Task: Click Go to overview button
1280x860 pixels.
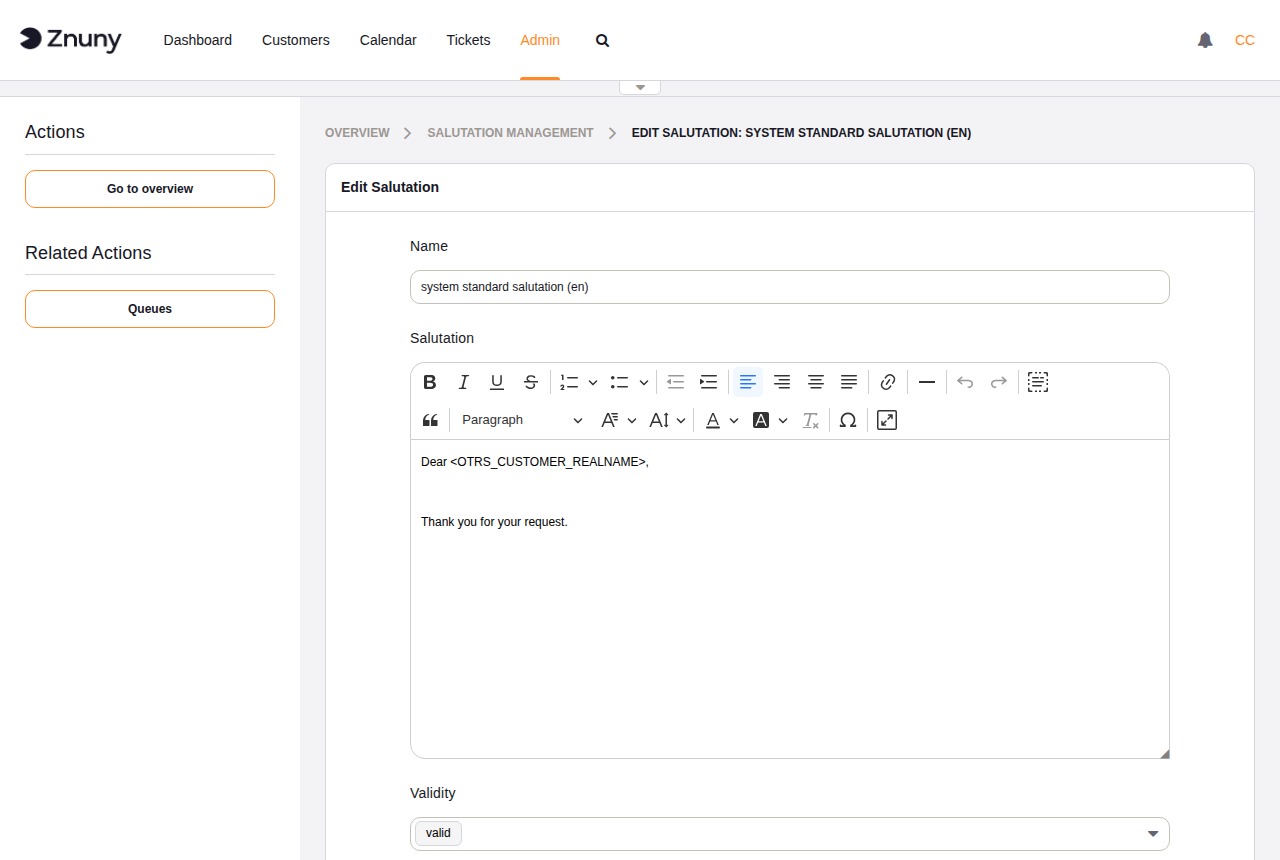Action: click(150, 189)
